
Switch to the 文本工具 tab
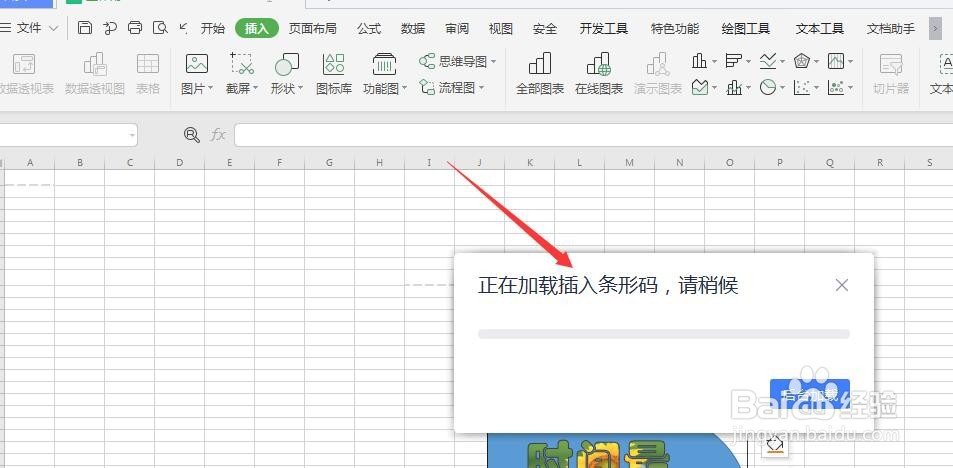(820, 28)
